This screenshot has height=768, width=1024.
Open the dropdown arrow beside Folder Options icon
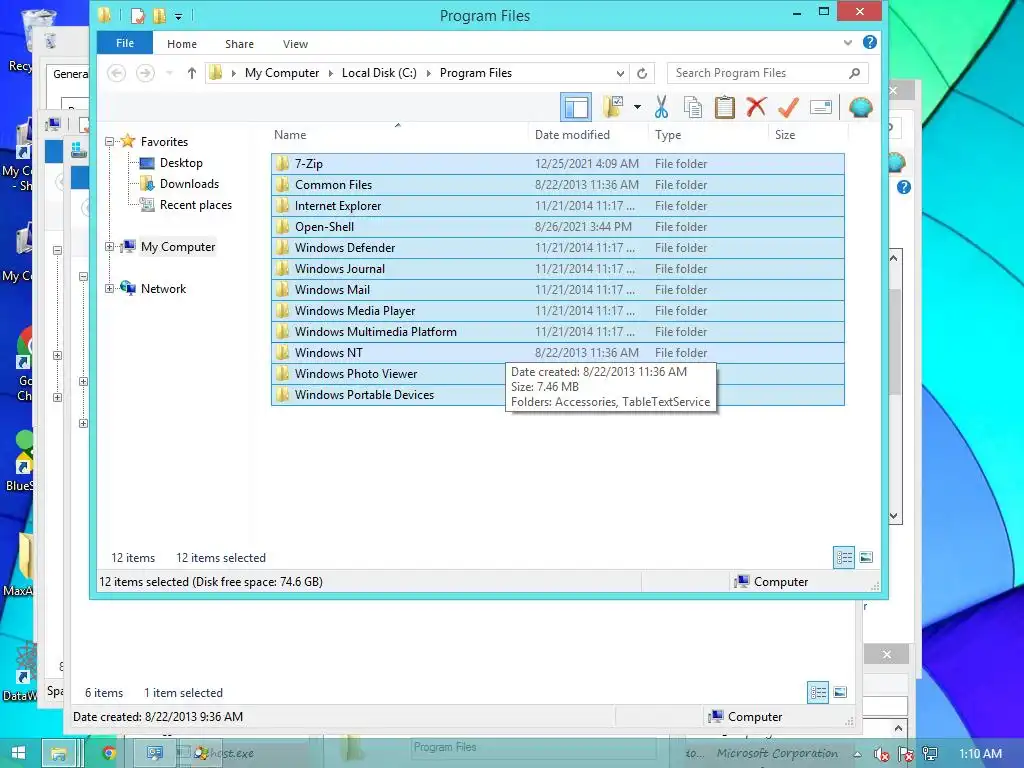click(637, 107)
